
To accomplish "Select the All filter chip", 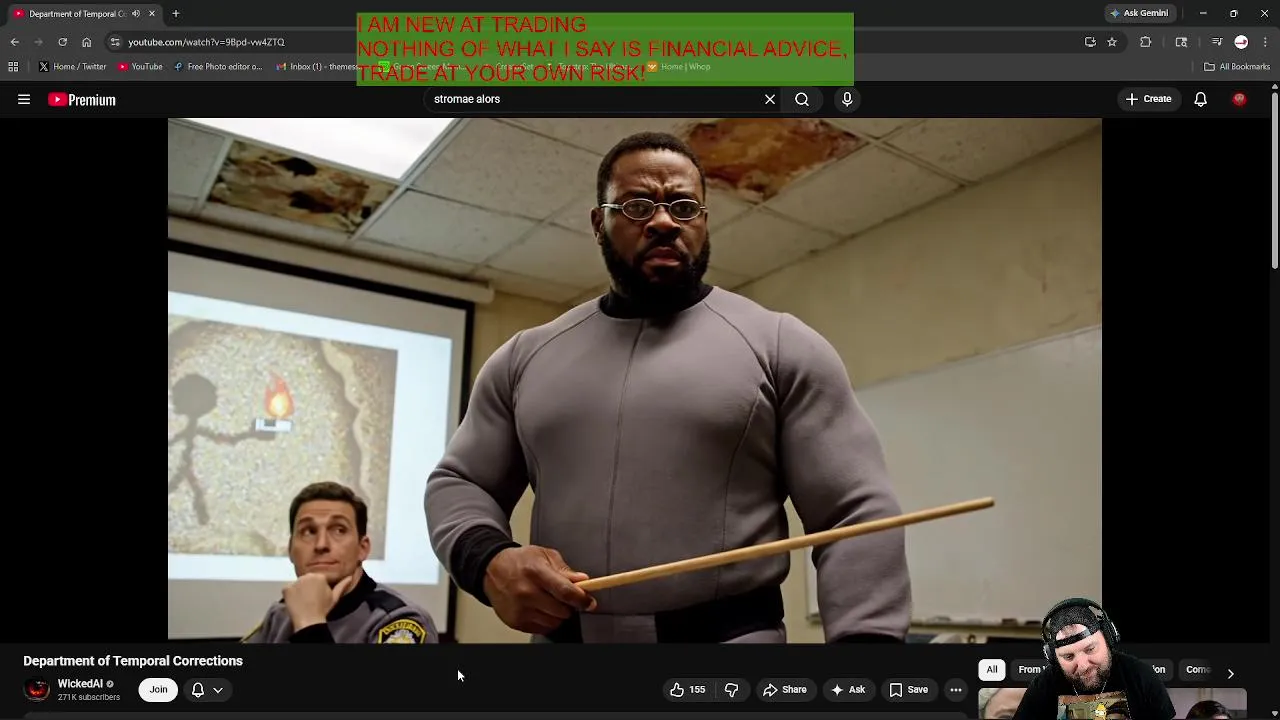I will coord(992,669).
